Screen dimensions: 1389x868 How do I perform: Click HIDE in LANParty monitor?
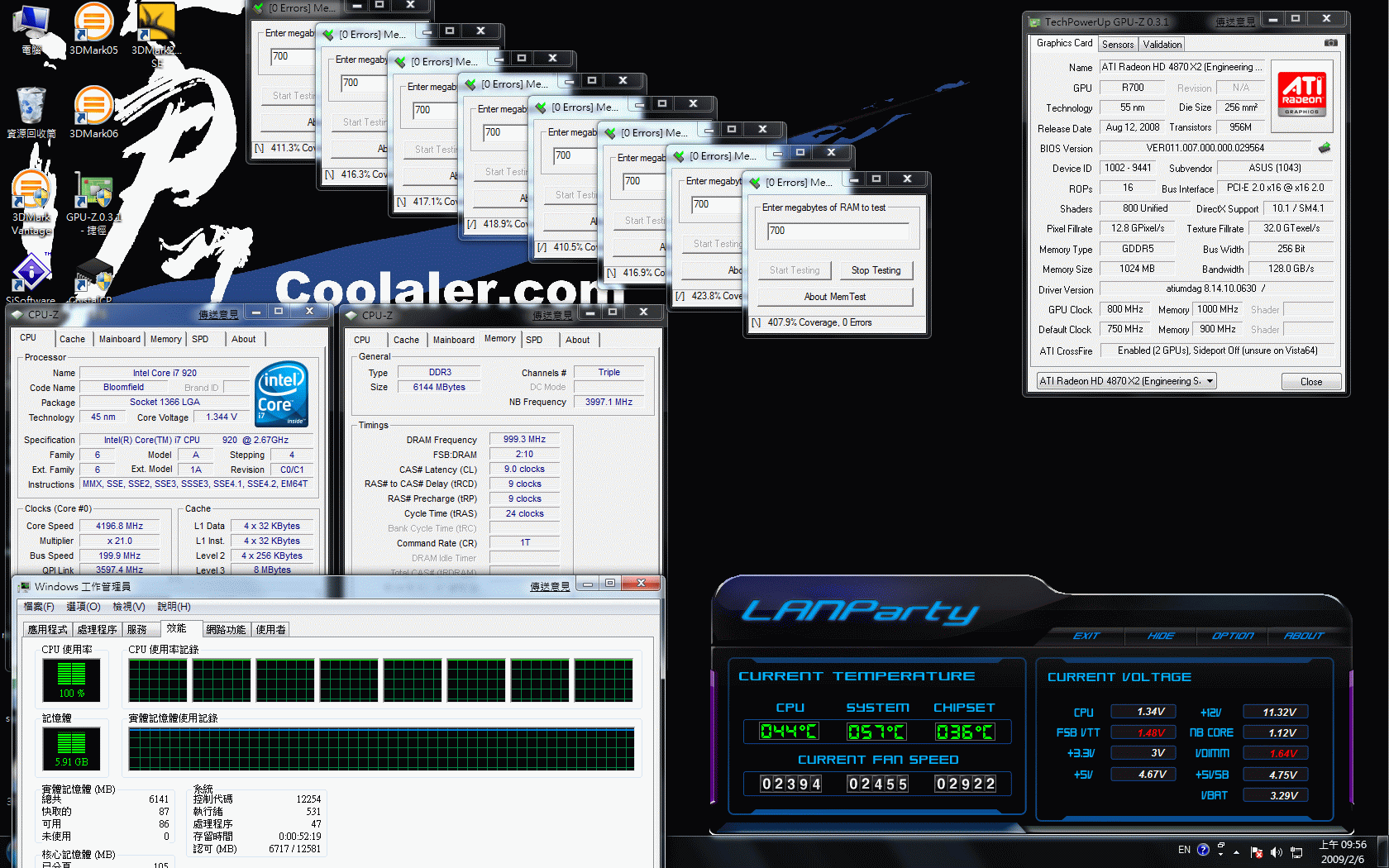(x=1161, y=636)
